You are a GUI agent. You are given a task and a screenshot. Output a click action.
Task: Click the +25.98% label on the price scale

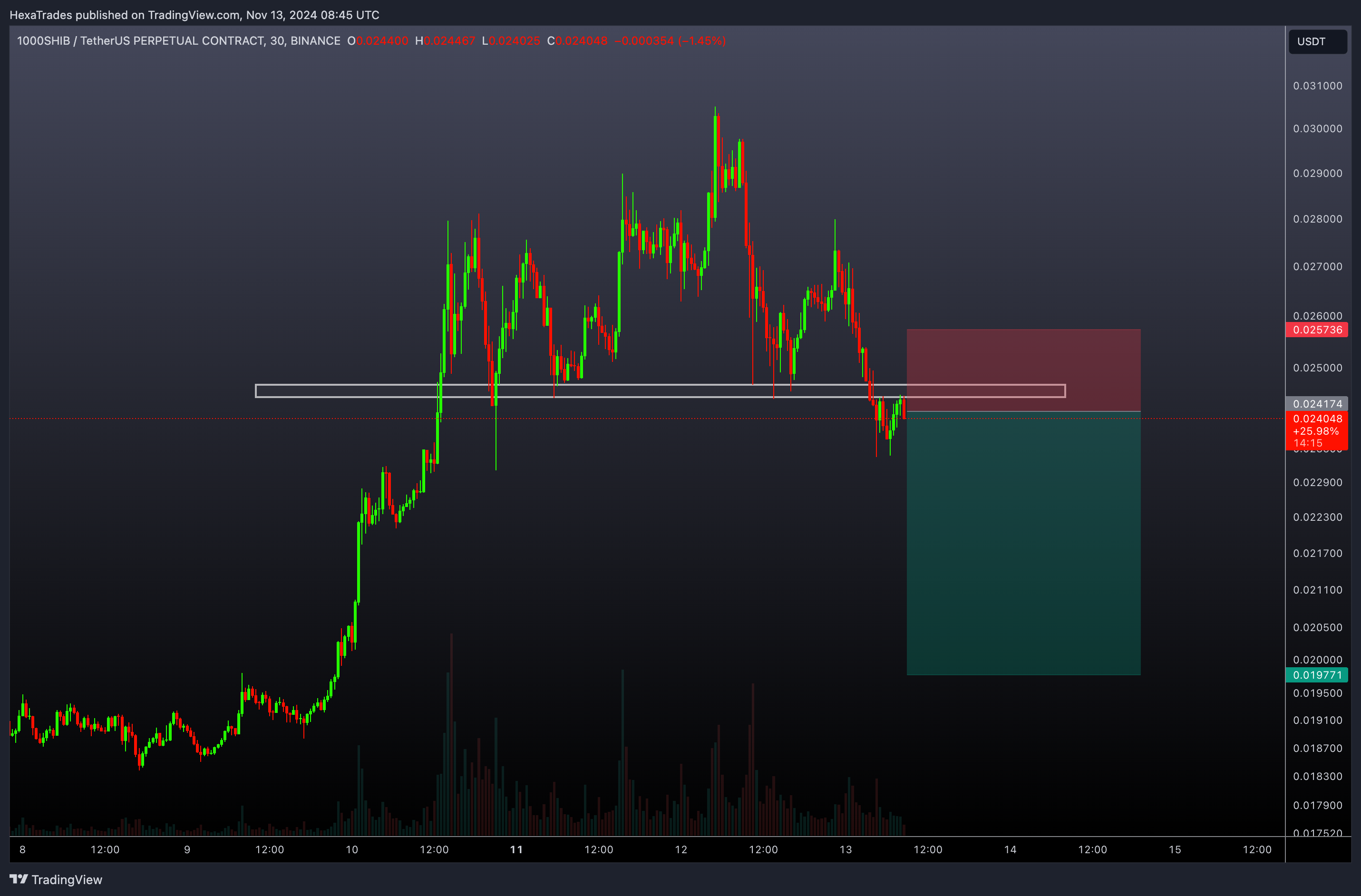1316,431
